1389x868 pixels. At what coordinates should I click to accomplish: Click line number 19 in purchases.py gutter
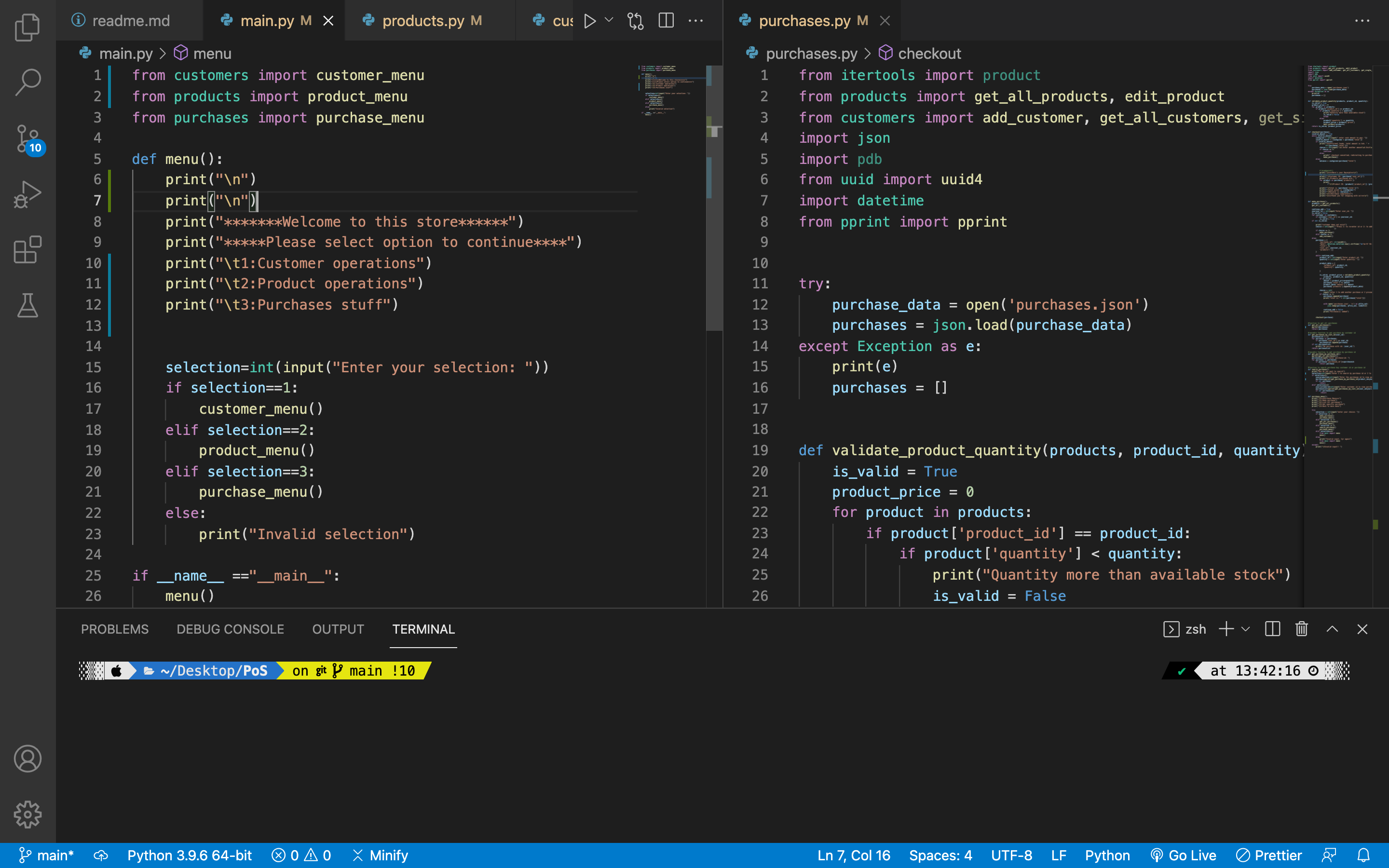pyautogui.click(x=760, y=450)
